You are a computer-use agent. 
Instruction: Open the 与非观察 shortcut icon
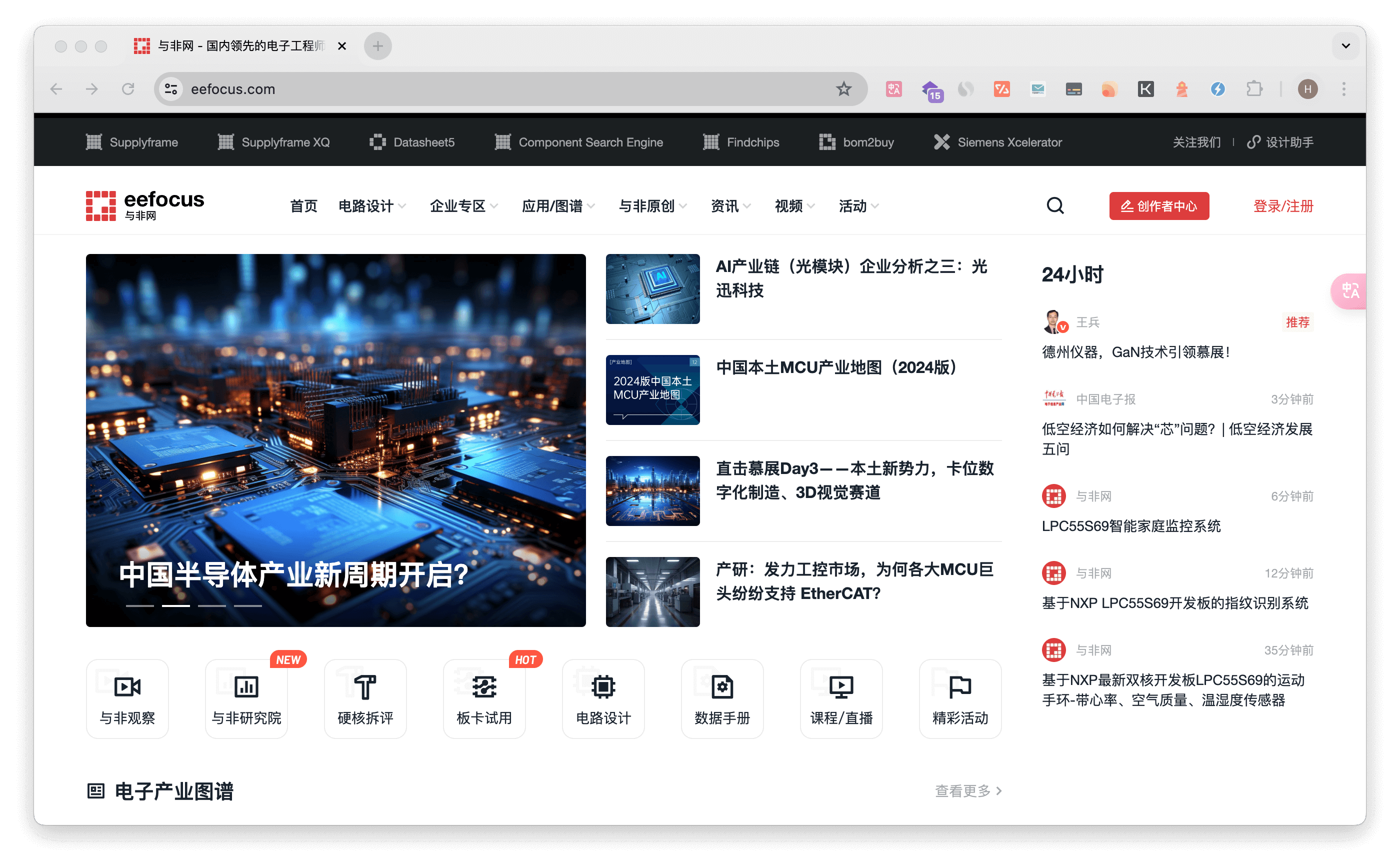click(126, 698)
